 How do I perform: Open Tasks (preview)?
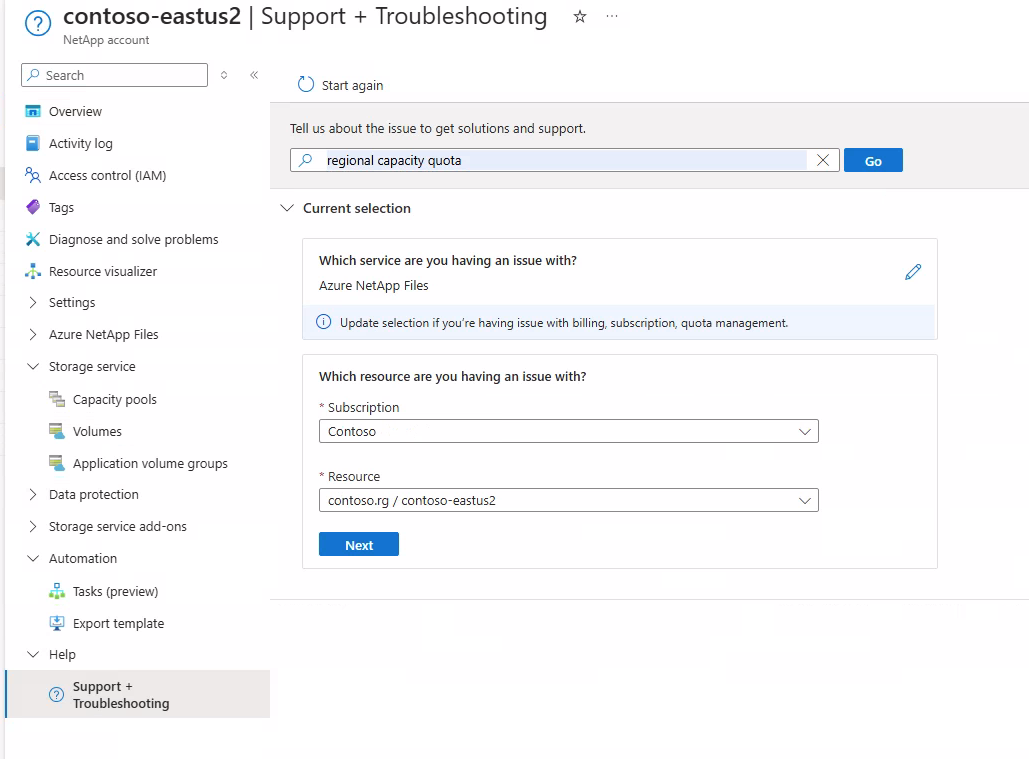(x=116, y=591)
